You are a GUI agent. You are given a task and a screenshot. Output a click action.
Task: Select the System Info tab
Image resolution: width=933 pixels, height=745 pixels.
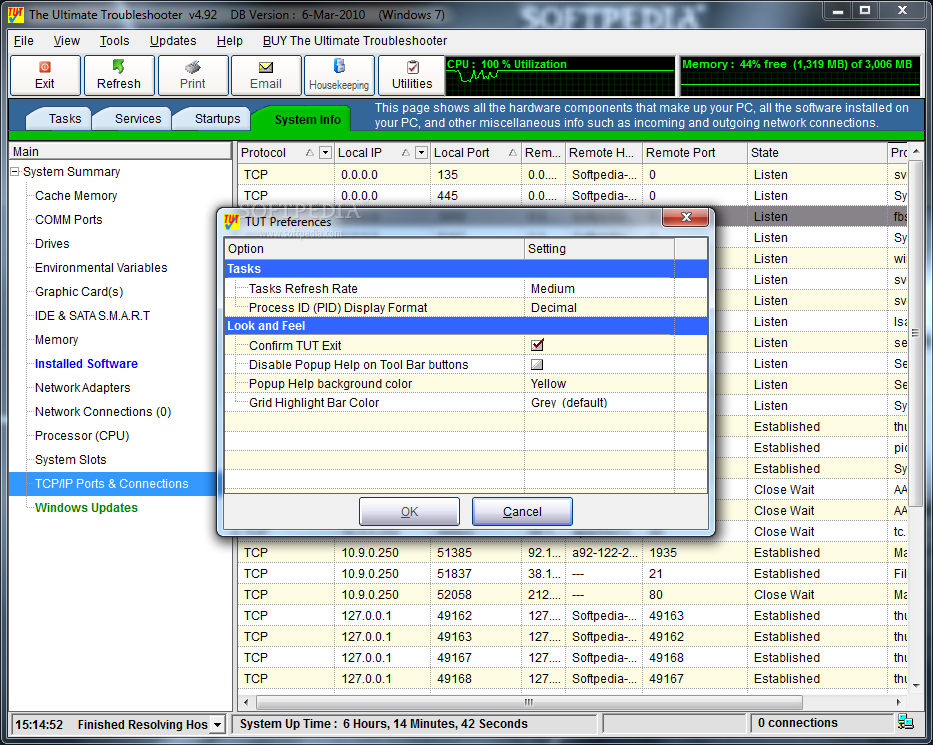pyautogui.click(x=302, y=119)
